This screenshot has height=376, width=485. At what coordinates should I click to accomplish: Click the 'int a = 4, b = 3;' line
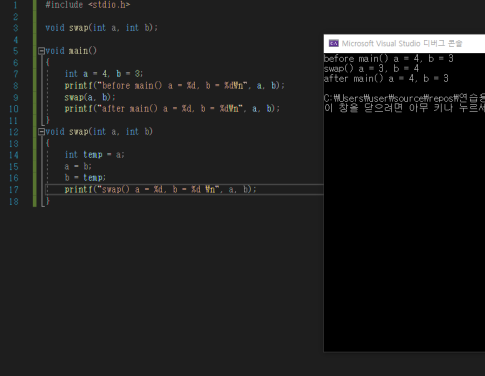pos(104,74)
